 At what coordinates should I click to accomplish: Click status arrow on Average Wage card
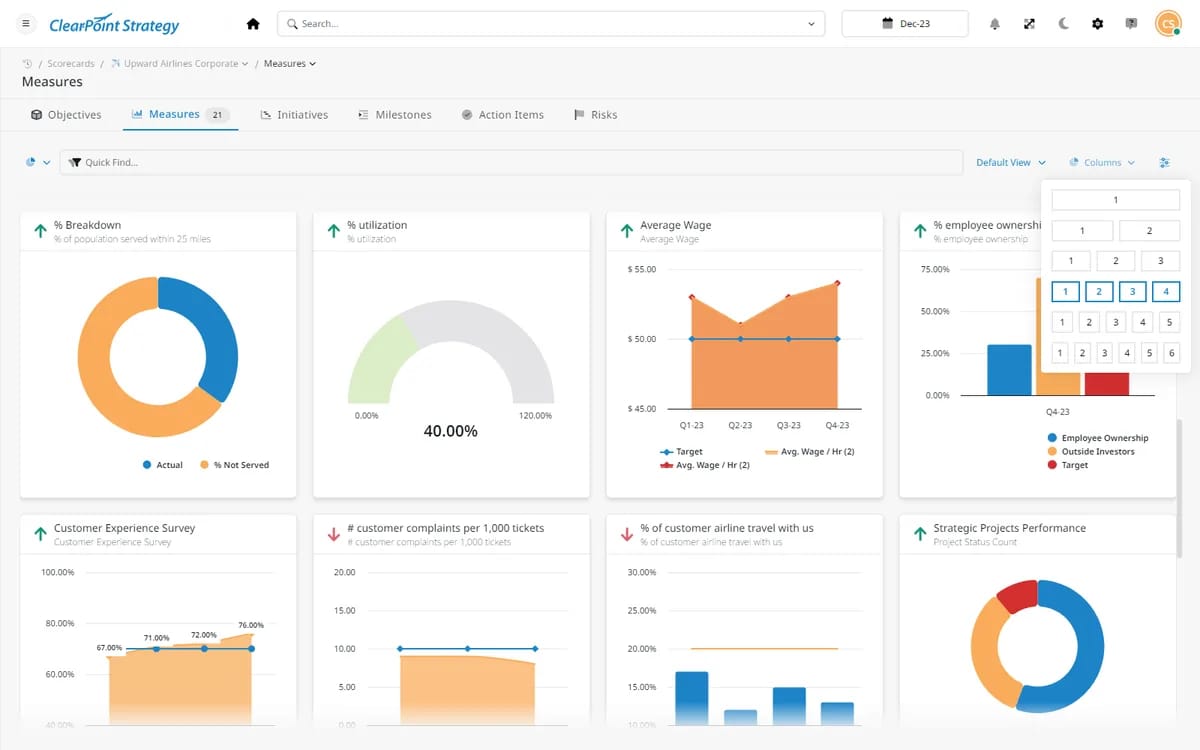pos(626,231)
